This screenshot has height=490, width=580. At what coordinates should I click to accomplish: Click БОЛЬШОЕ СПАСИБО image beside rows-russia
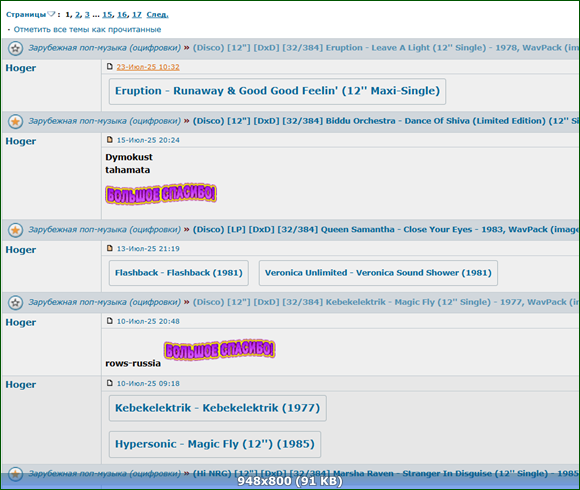[220, 350]
